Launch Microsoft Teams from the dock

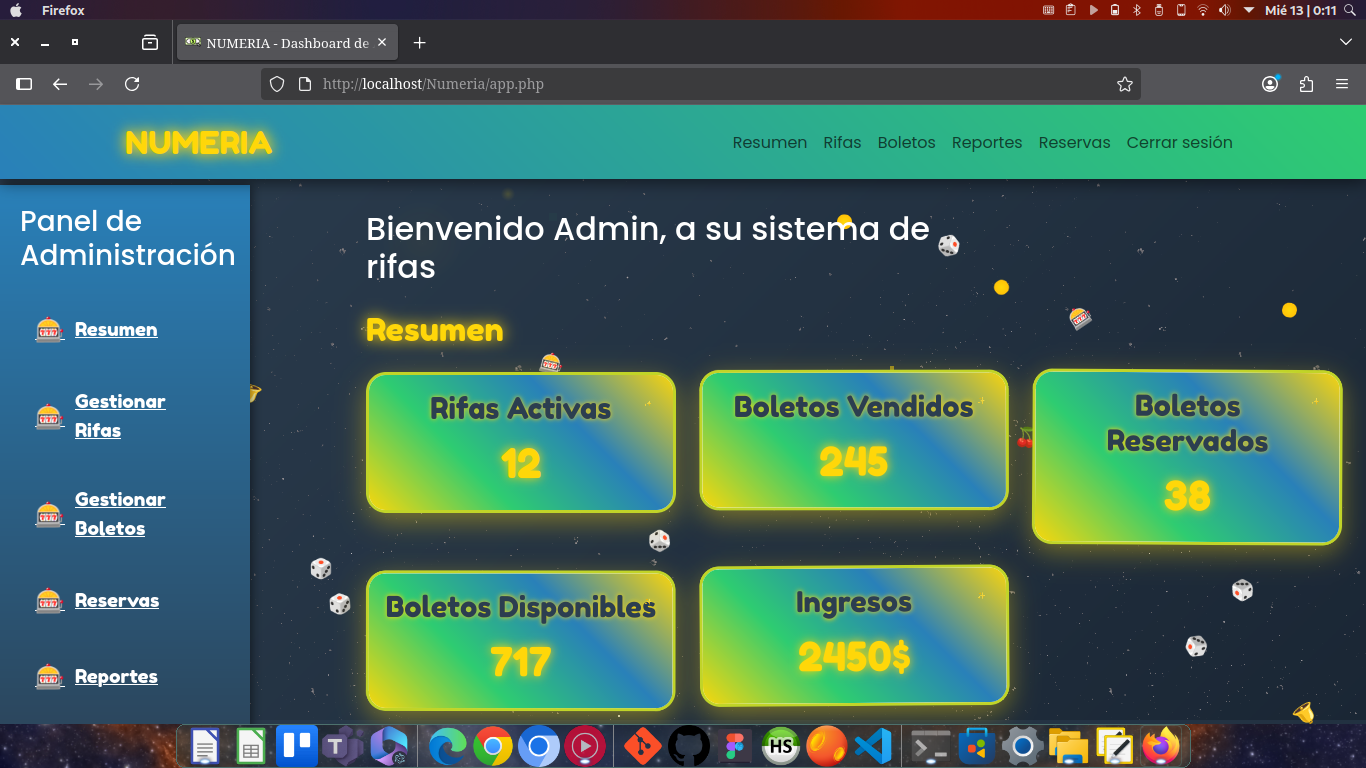pos(342,746)
